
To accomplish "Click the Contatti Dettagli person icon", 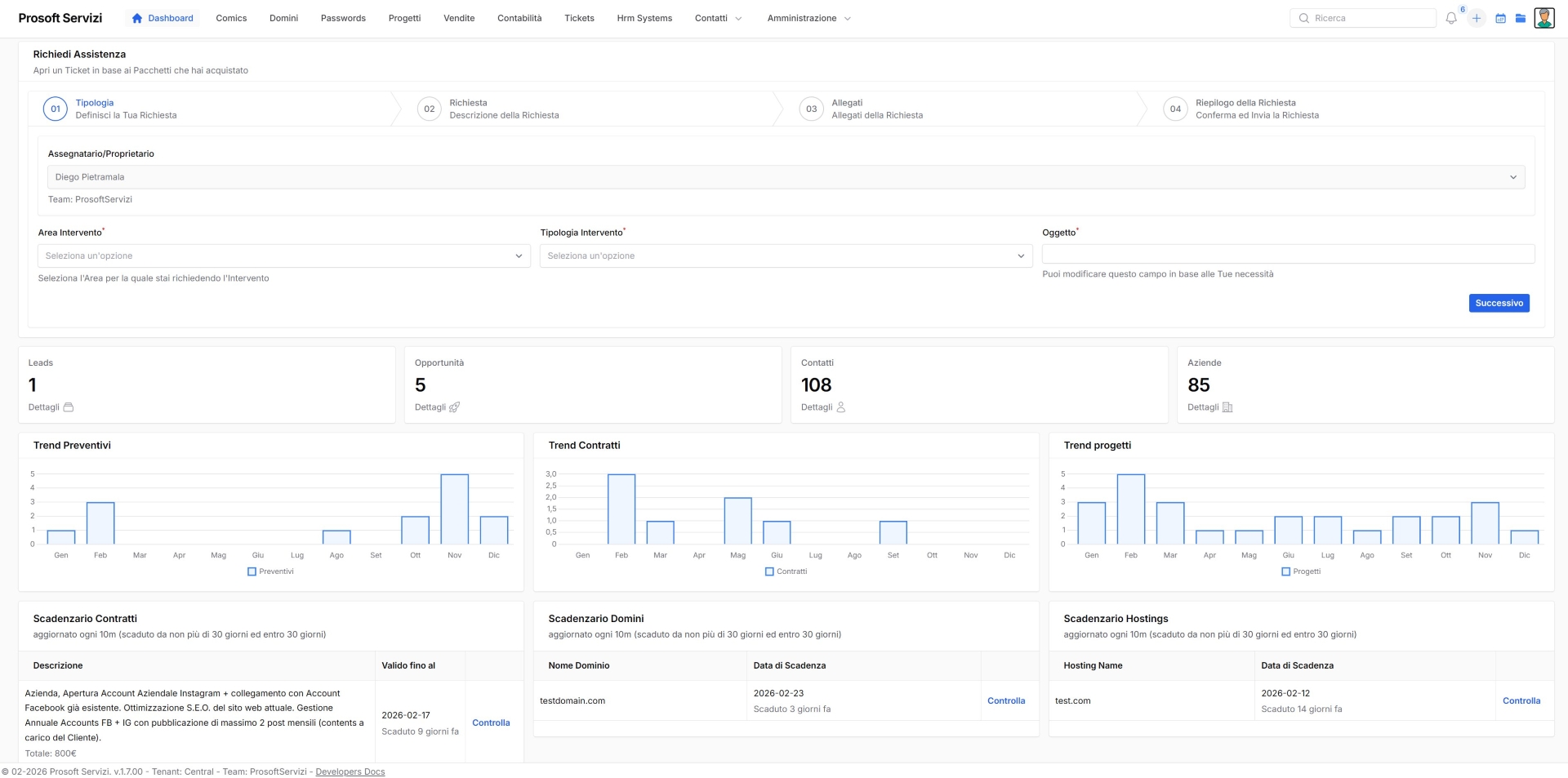I will point(841,407).
